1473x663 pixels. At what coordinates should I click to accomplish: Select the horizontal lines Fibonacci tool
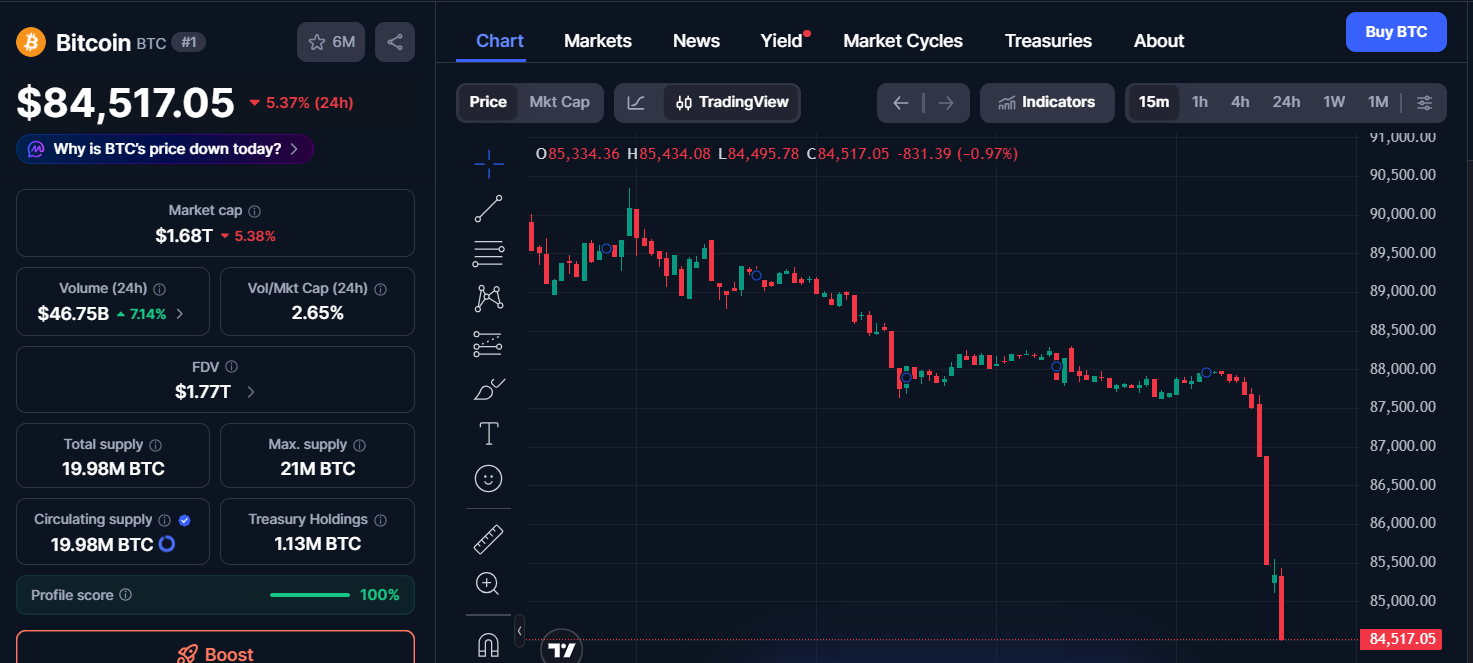point(488,254)
